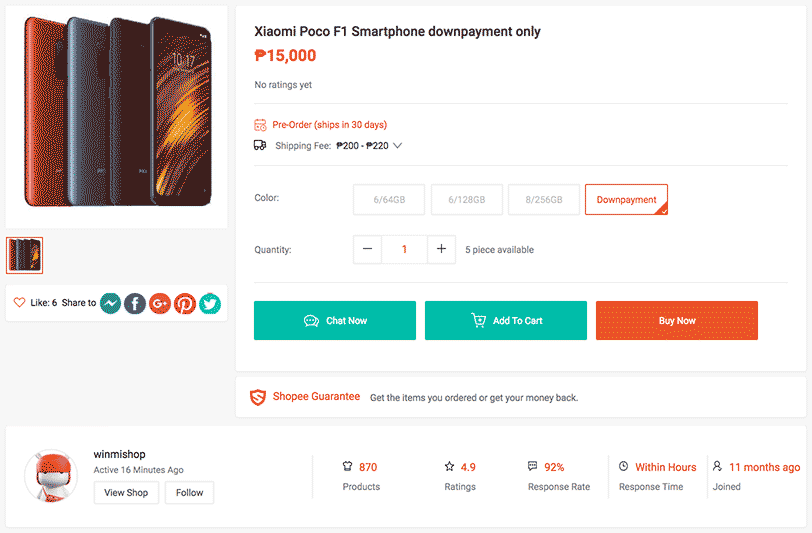Decrease quantity with minus button
The width and height of the screenshot is (812, 533).
click(367, 249)
